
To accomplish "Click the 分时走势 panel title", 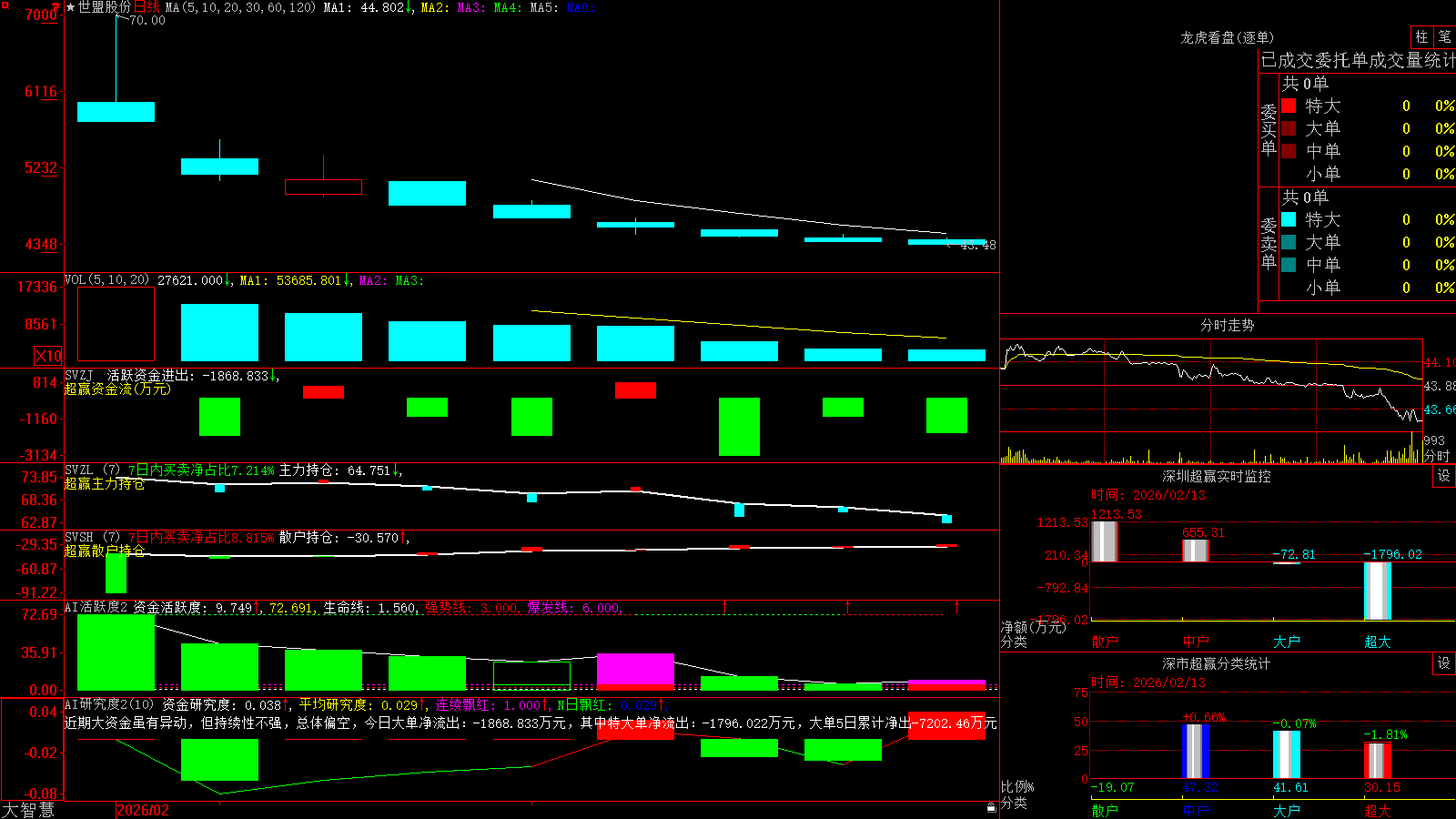I will coord(1227,325).
